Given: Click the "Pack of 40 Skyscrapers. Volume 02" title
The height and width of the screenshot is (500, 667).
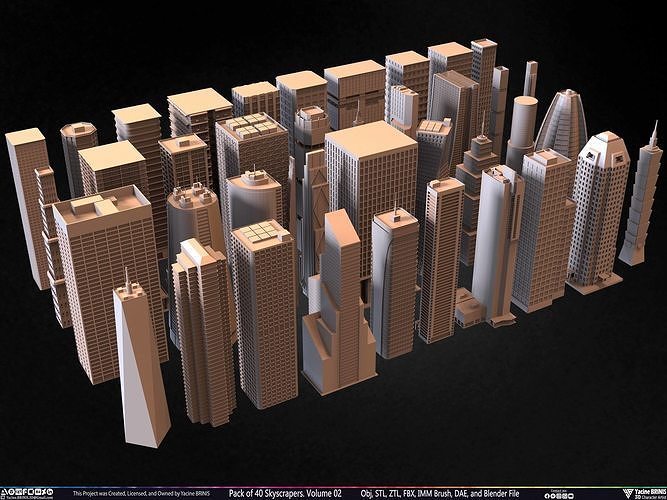Looking at the screenshot, I should [x=285, y=494].
